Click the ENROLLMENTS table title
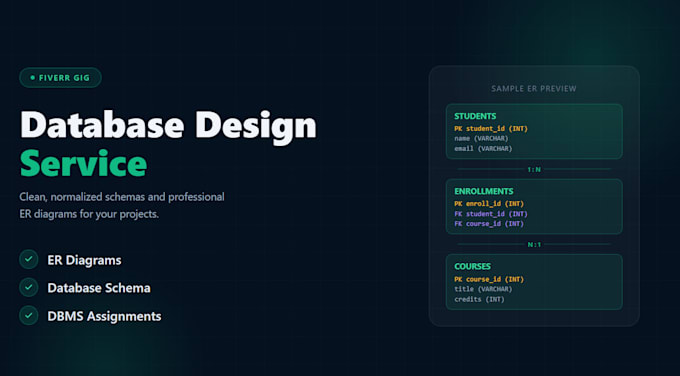Image resolution: width=680 pixels, height=376 pixels. click(x=484, y=191)
